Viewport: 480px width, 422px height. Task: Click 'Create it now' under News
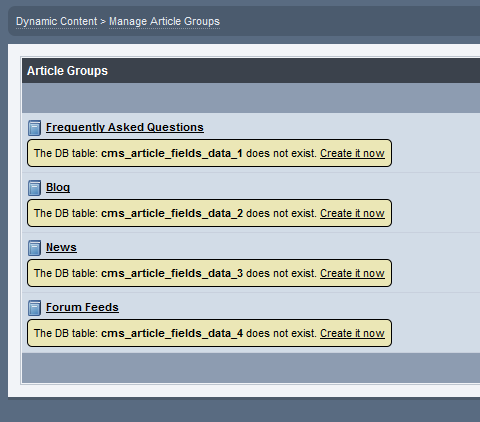[x=352, y=273]
